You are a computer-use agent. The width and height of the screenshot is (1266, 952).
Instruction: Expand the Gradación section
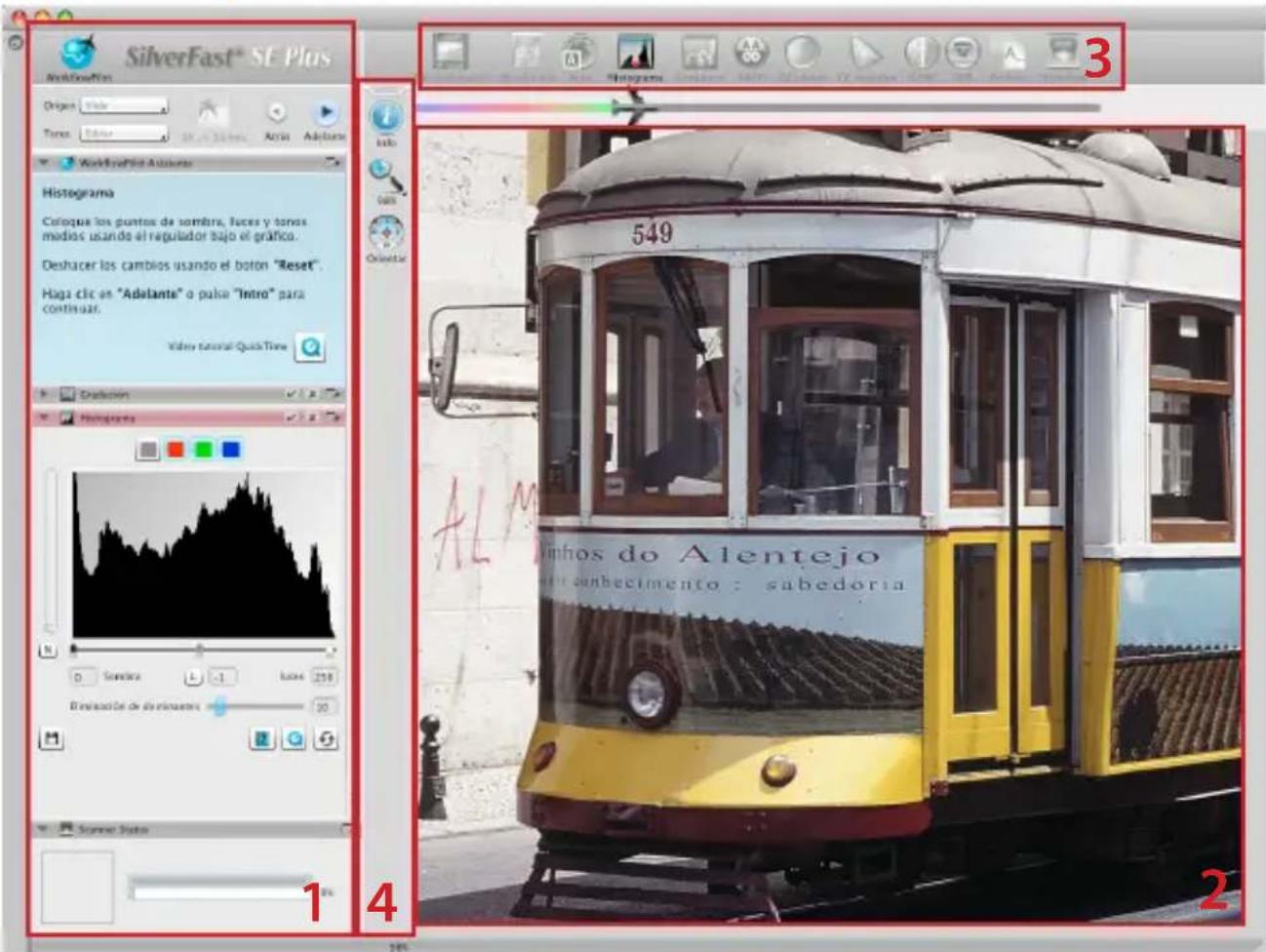pos(42,395)
